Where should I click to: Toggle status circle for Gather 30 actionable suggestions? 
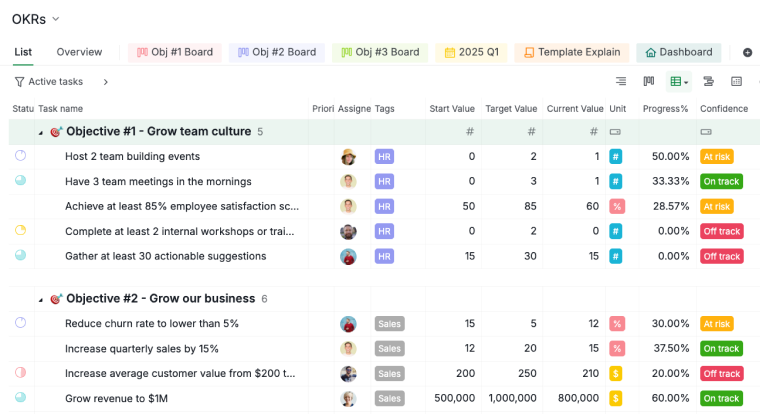tap(20, 255)
